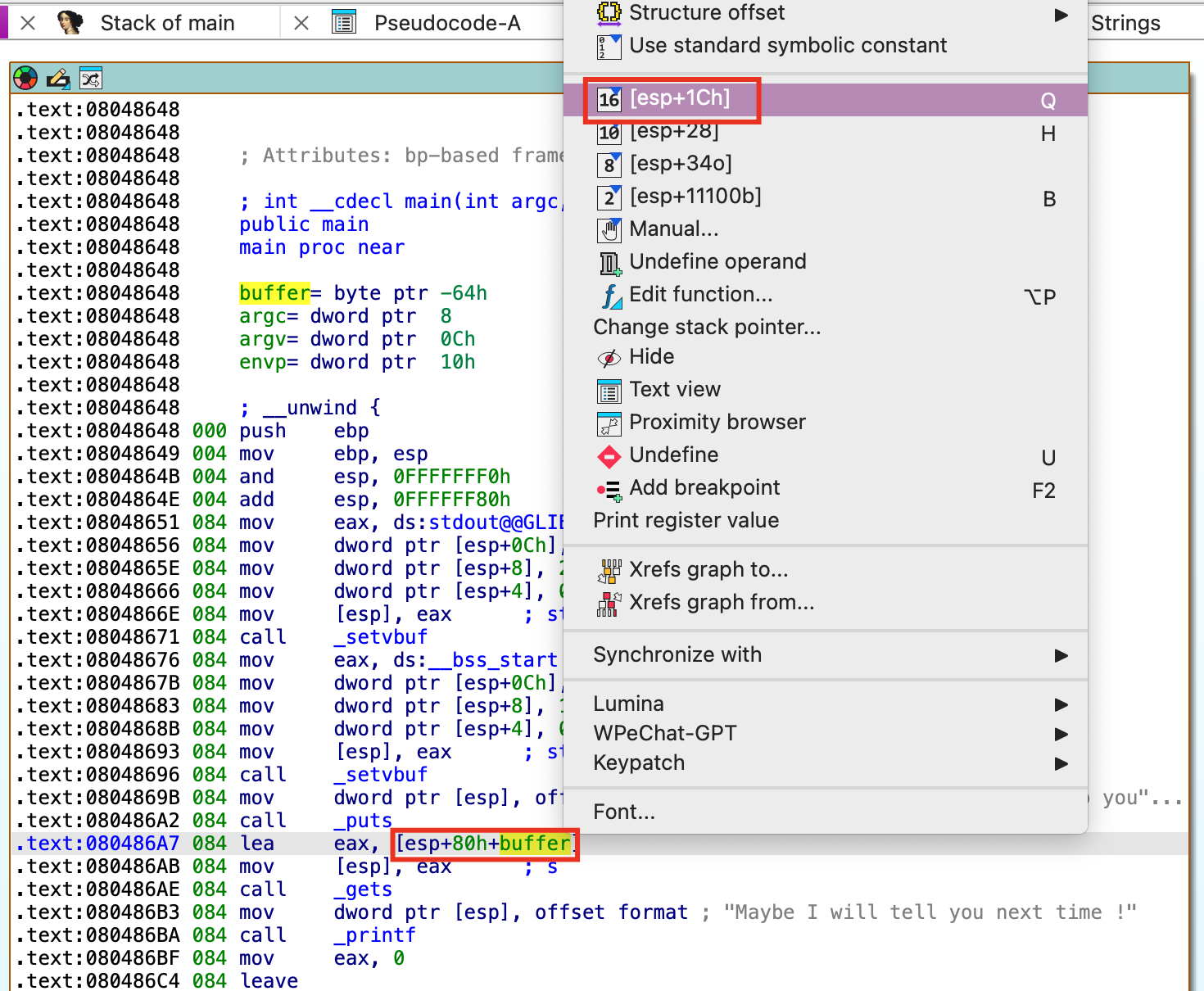
Task: Close the Pseudocode-A tab
Action: tap(301, 23)
